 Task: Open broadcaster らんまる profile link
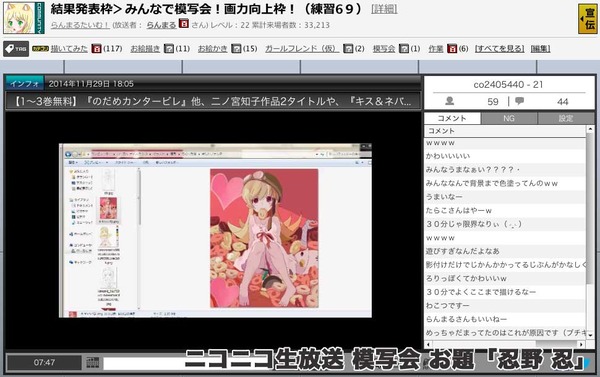(161, 25)
